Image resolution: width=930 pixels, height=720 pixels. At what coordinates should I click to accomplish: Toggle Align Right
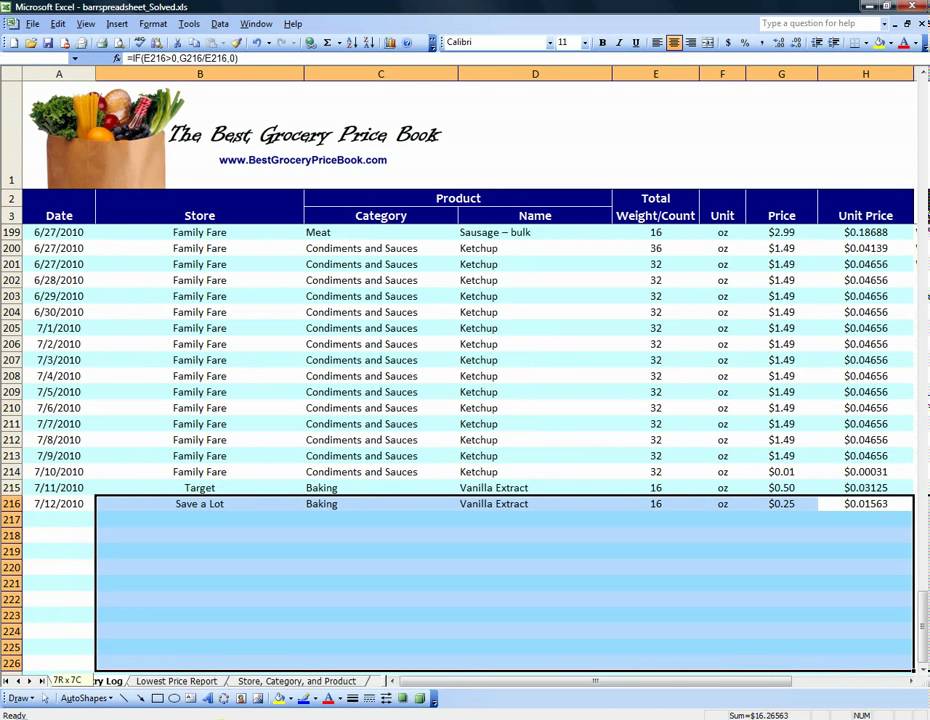tap(690, 43)
